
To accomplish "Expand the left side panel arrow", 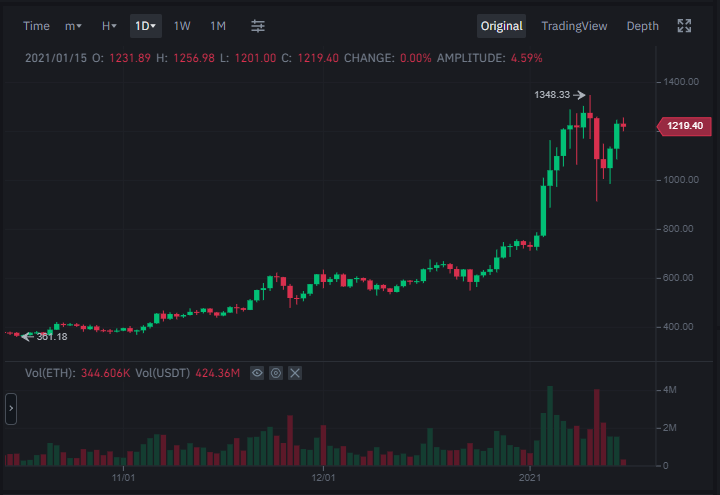I will (11, 408).
